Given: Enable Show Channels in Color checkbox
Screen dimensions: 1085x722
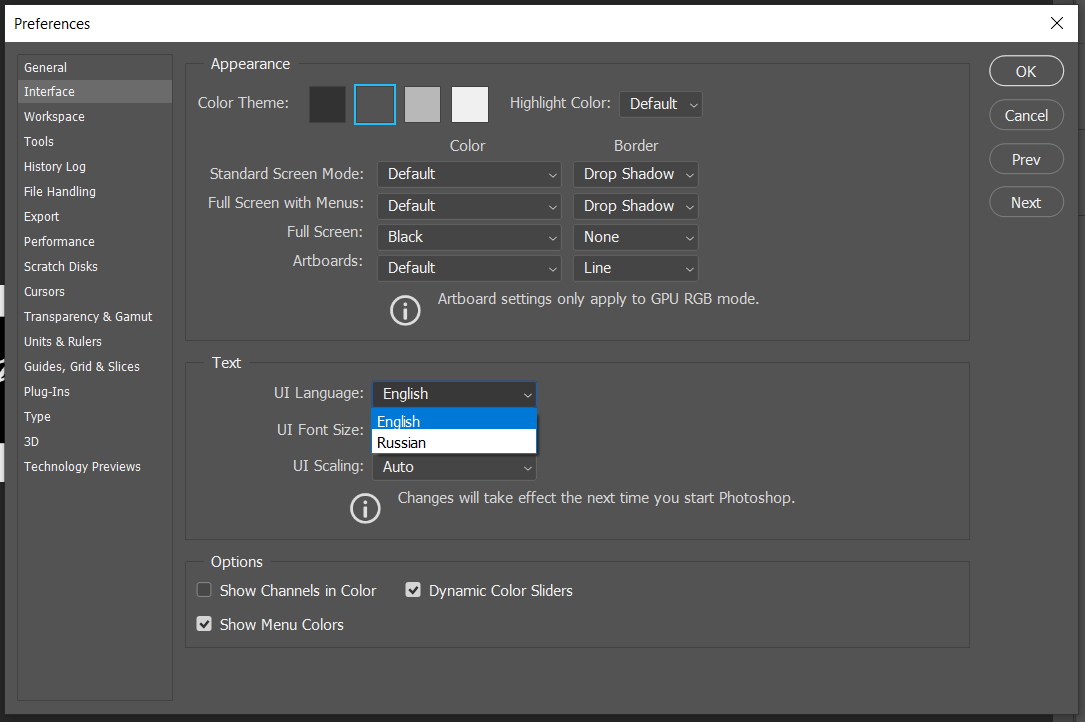Looking at the screenshot, I should [x=205, y=591].
